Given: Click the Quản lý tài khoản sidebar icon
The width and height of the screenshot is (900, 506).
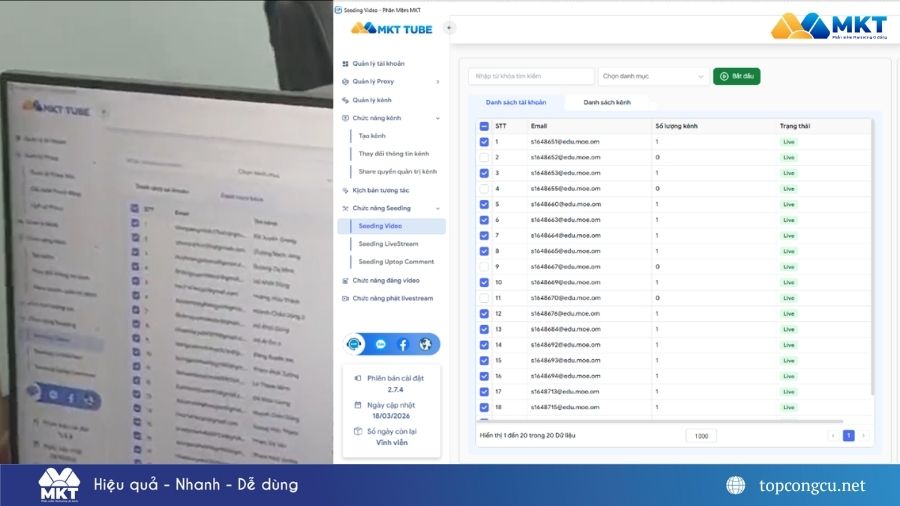Looking at the screenshot, I should point(345,64).
